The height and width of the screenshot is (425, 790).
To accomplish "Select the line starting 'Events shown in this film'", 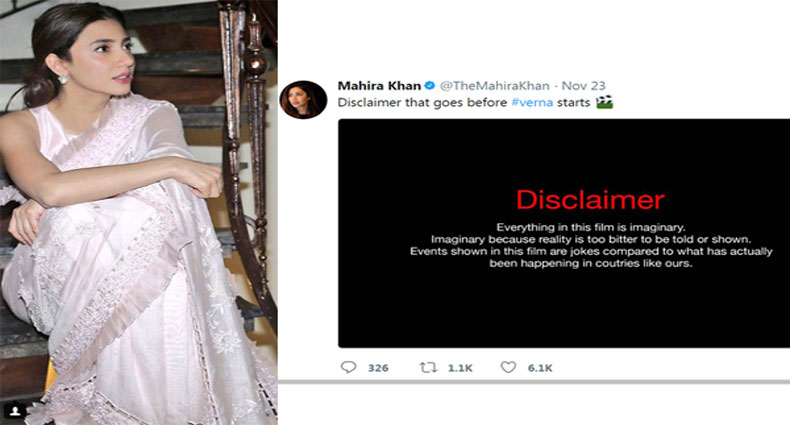I will click(x=561, y=252).
